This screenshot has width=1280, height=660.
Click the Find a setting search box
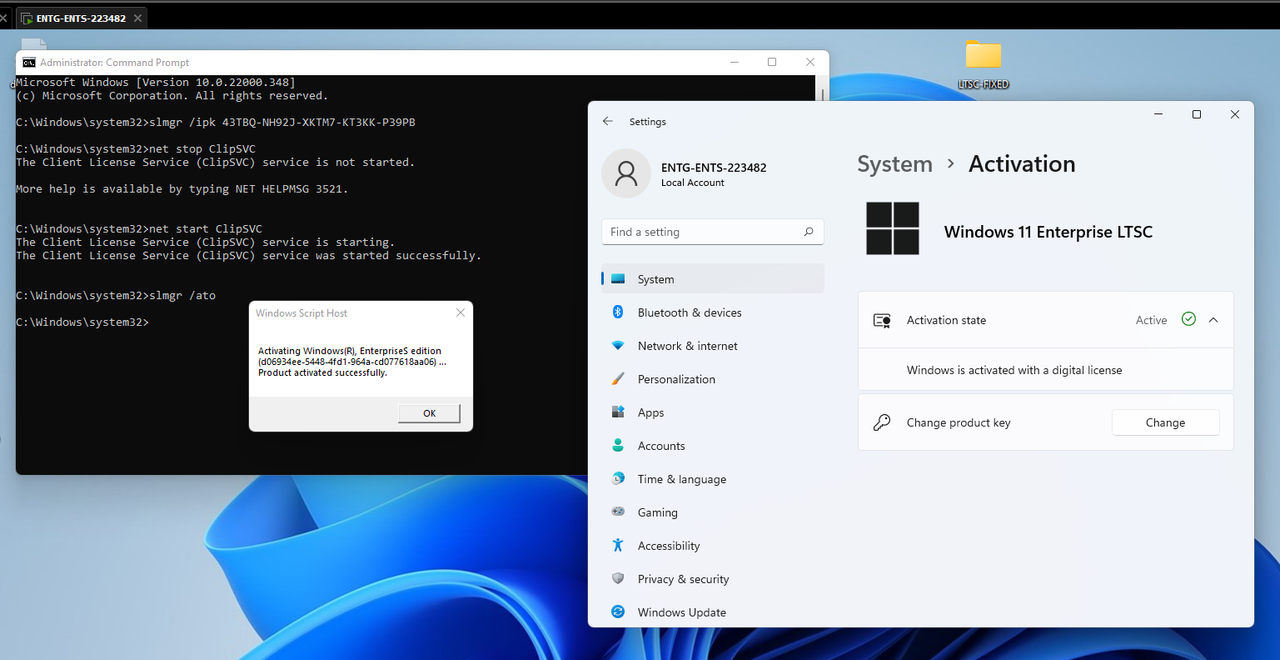(x=712, y=232)
